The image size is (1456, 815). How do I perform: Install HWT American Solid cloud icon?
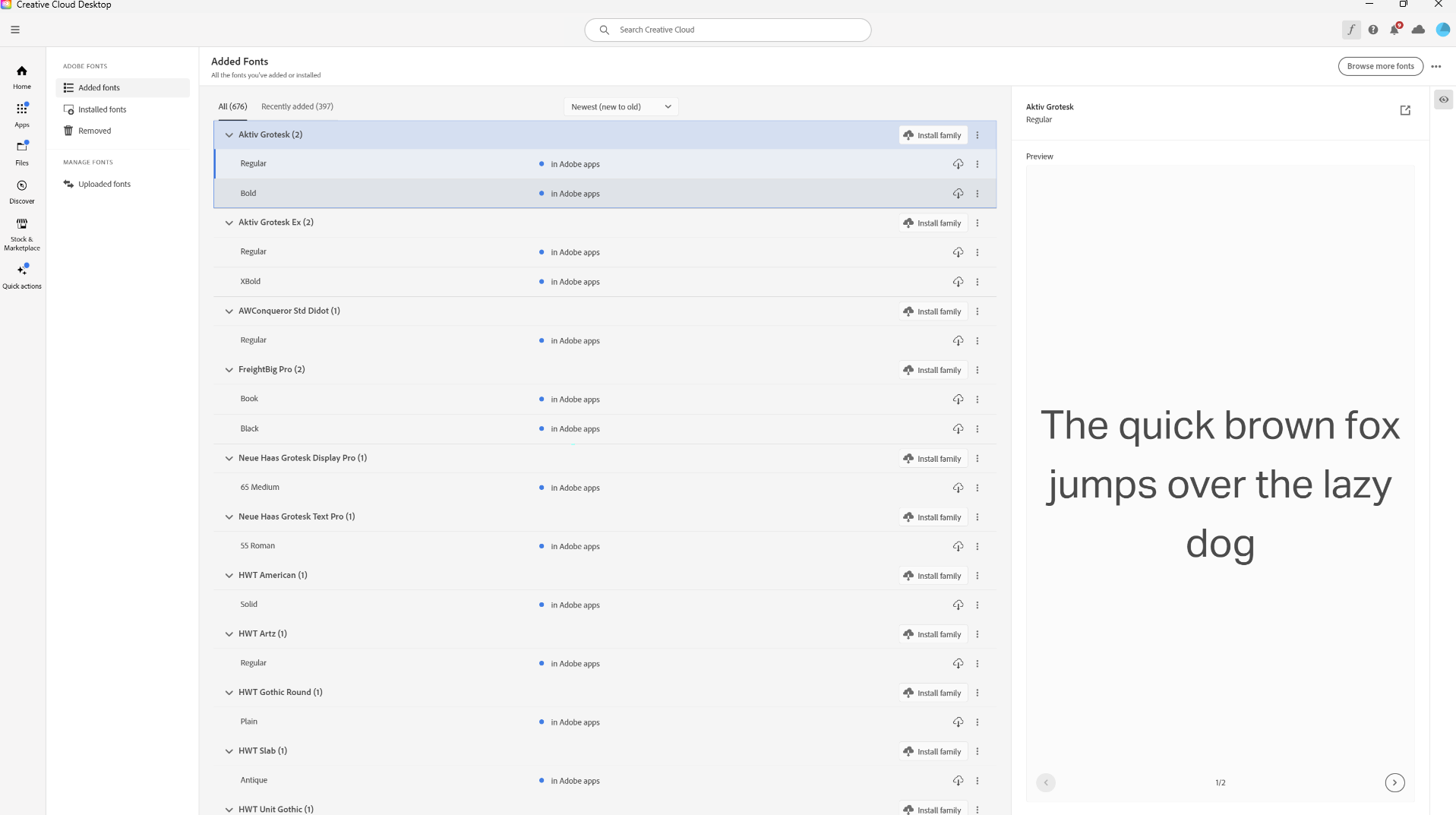point(958,605)
